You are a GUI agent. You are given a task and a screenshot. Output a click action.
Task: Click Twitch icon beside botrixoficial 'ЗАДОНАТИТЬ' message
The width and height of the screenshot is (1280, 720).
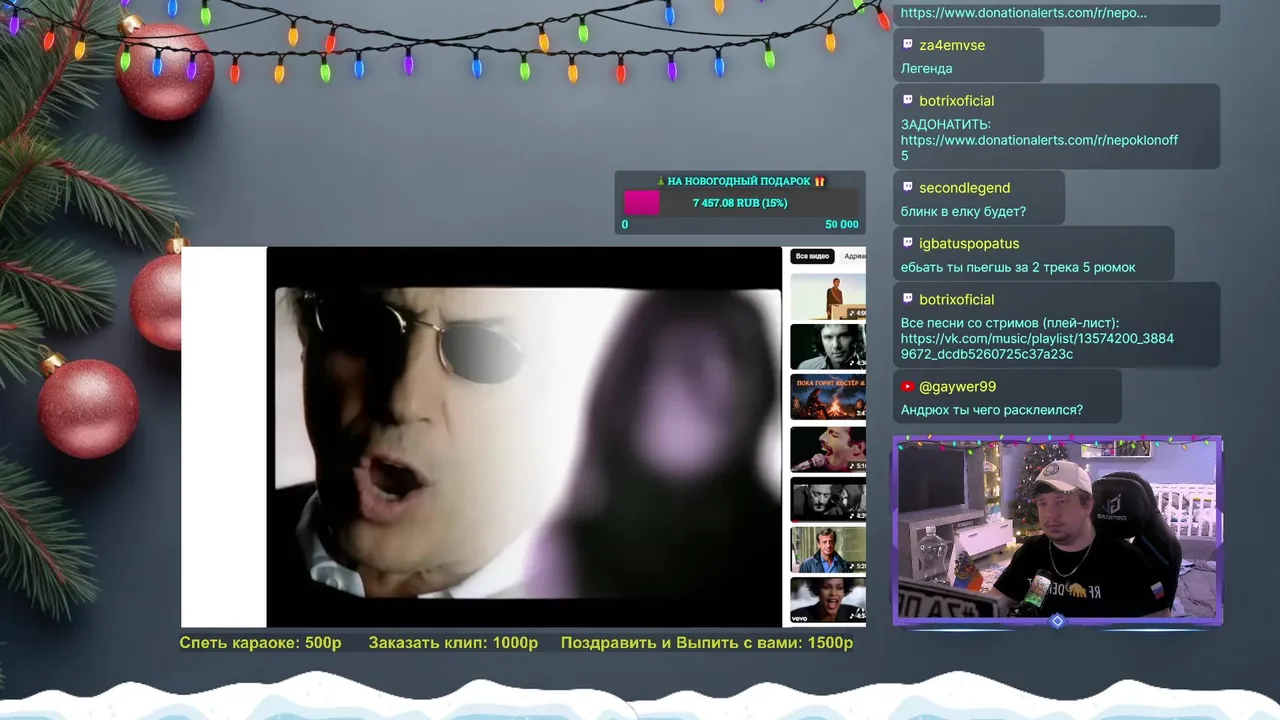click(908, 100)
